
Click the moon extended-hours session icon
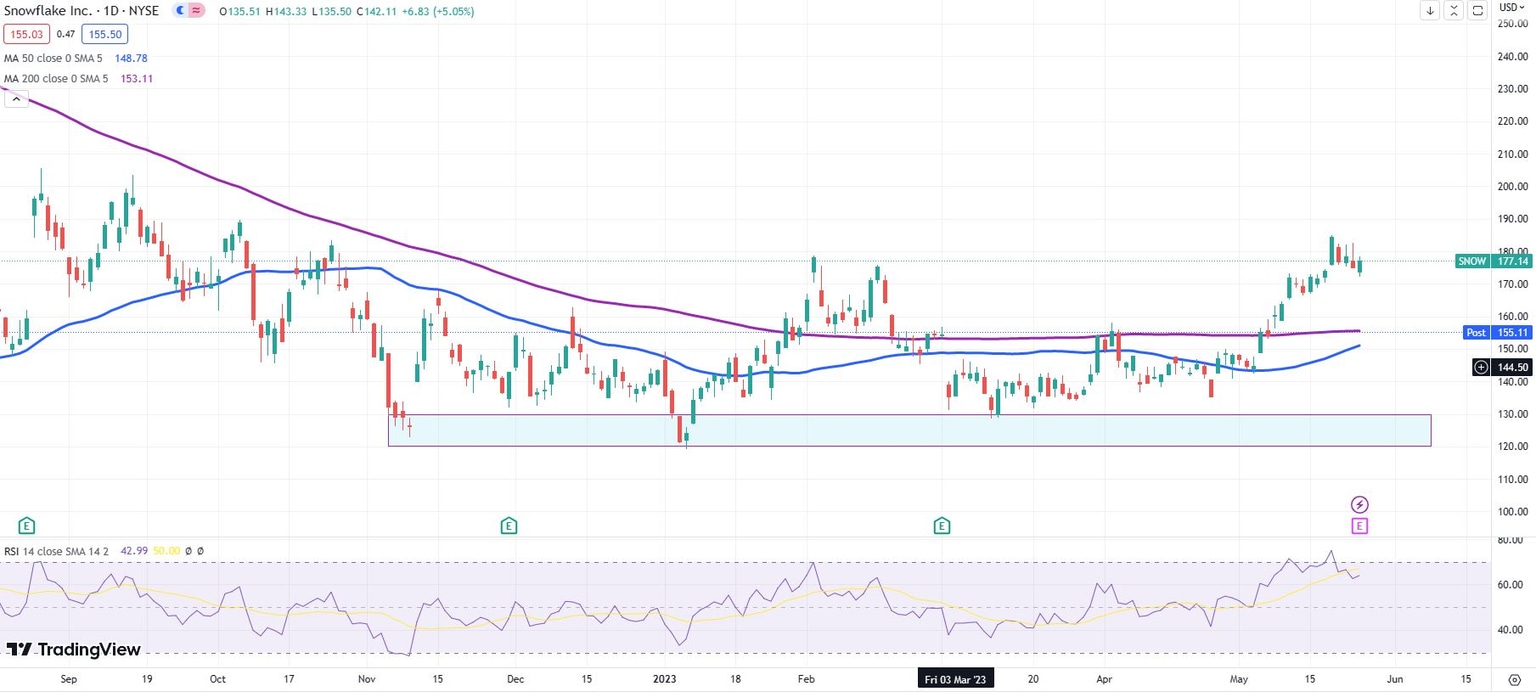click(180, 11)
